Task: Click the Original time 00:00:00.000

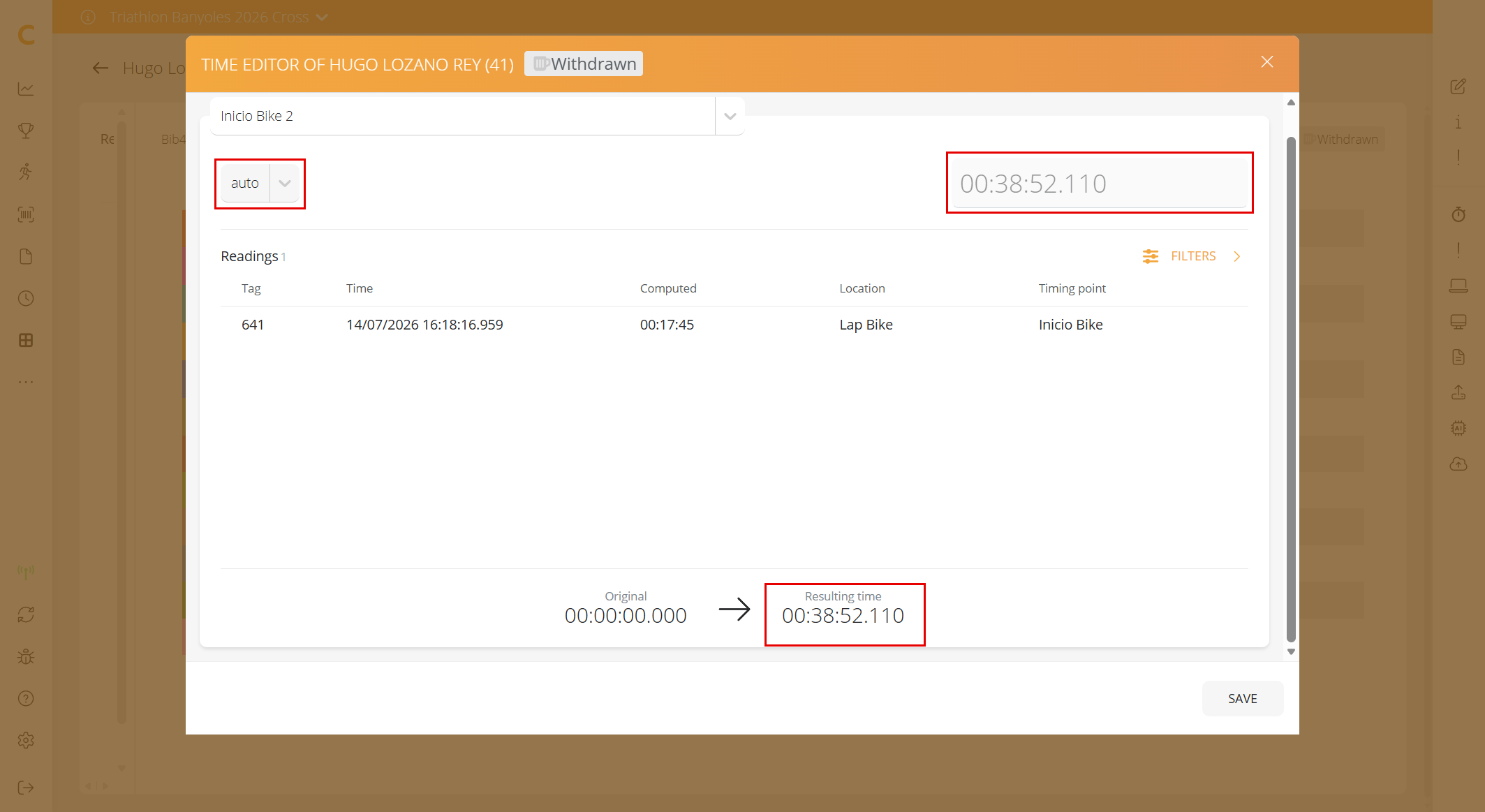Action: tap(626, 615)
